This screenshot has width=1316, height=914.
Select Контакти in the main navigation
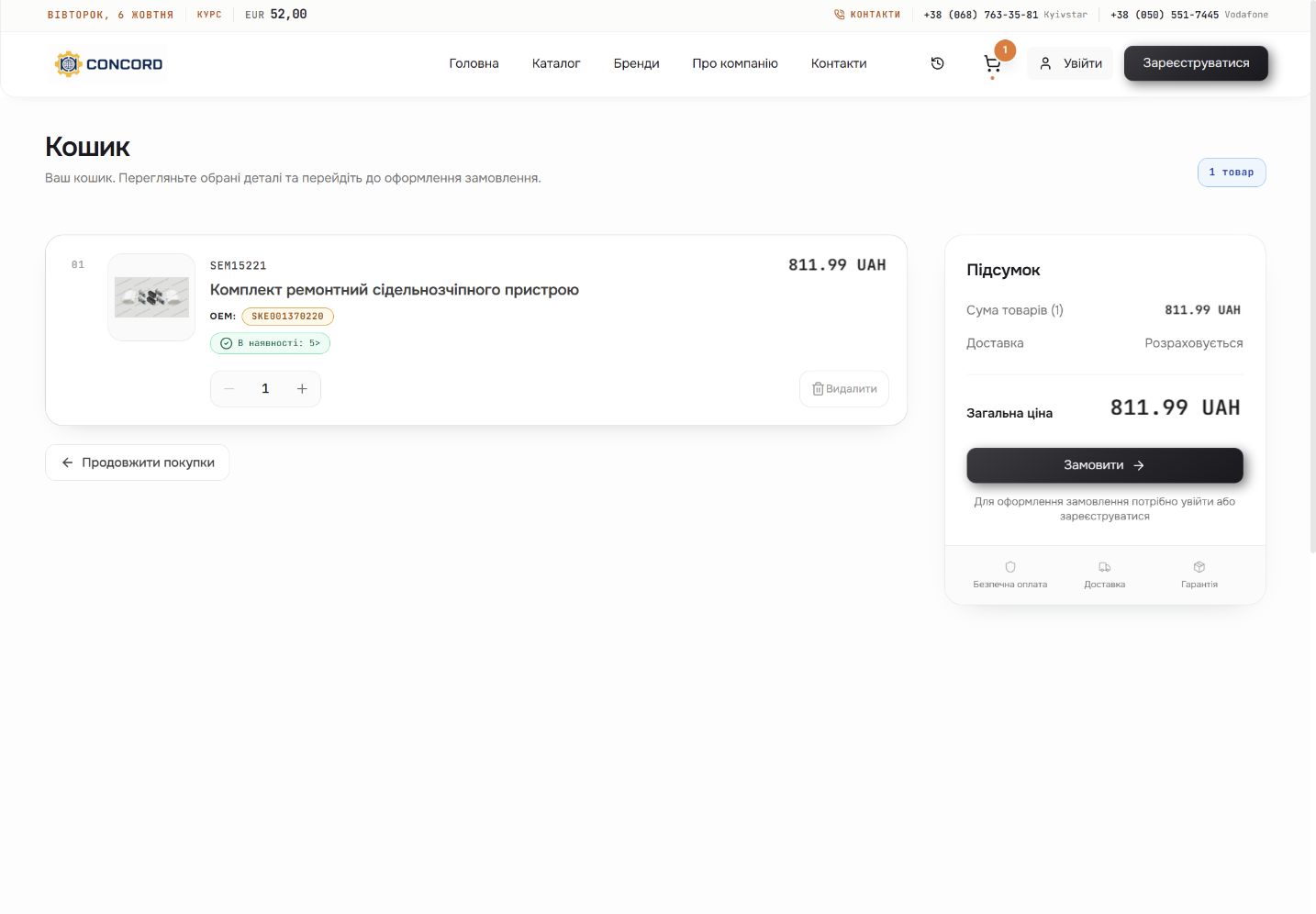pos(839,63)
